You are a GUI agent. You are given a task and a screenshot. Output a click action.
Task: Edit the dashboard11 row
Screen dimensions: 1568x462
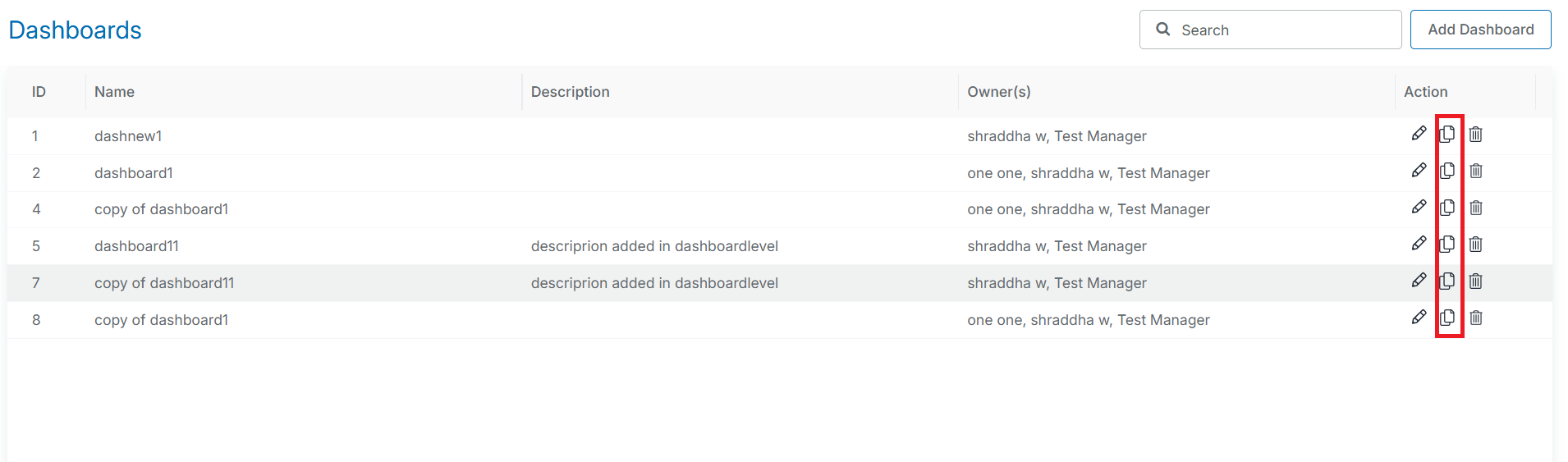click(1419, 244)
